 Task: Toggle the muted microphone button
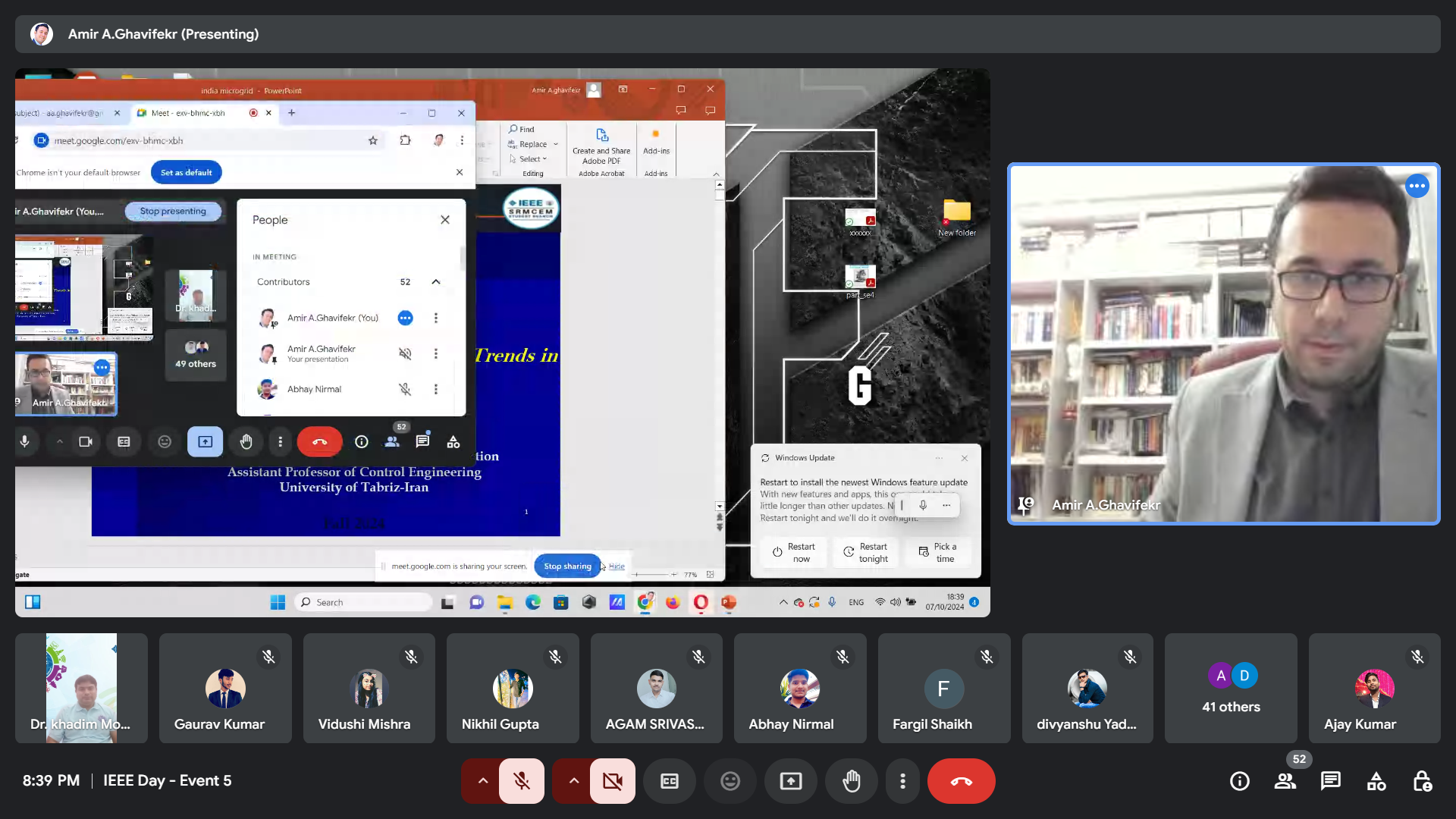tap(522, 781)
